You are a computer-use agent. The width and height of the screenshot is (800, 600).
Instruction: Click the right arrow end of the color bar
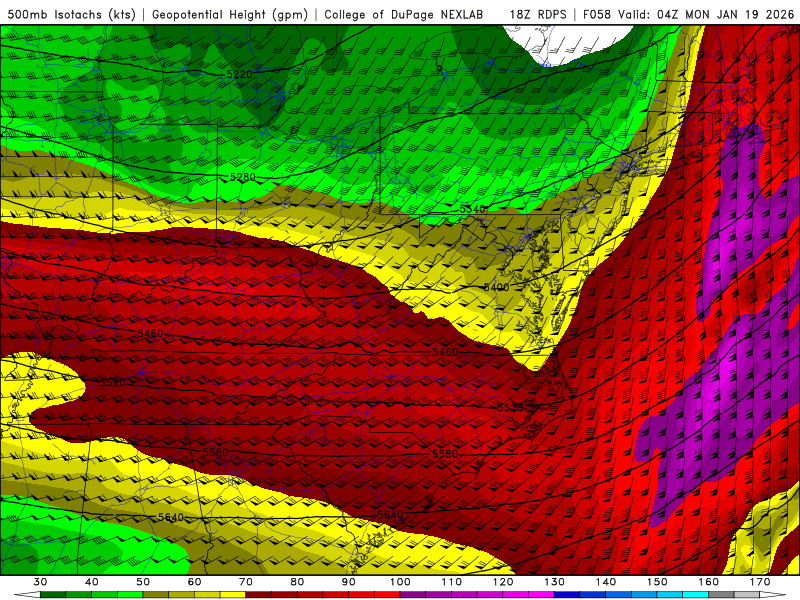point(773,593)
